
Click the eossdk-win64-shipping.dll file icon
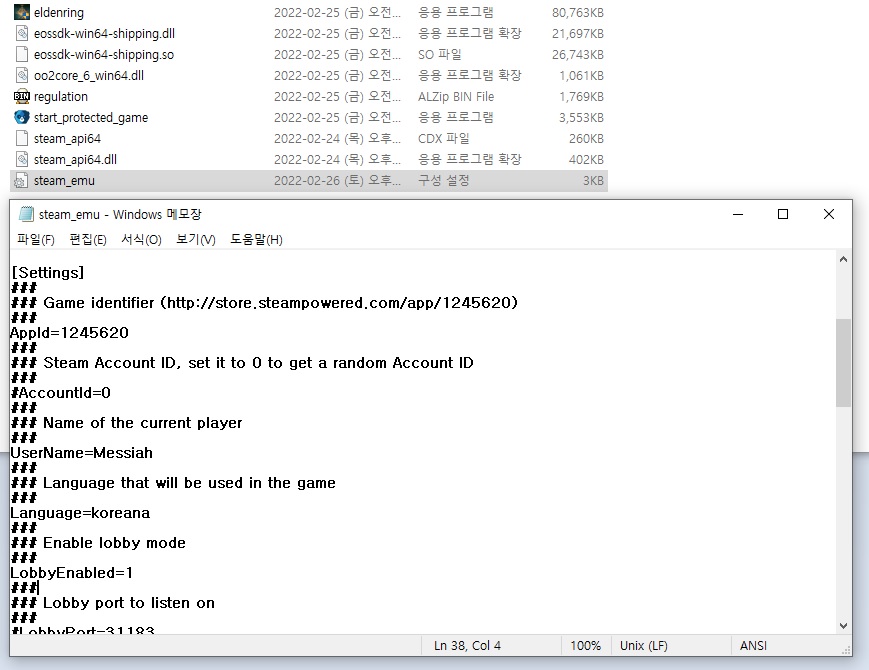pos(22,33)
